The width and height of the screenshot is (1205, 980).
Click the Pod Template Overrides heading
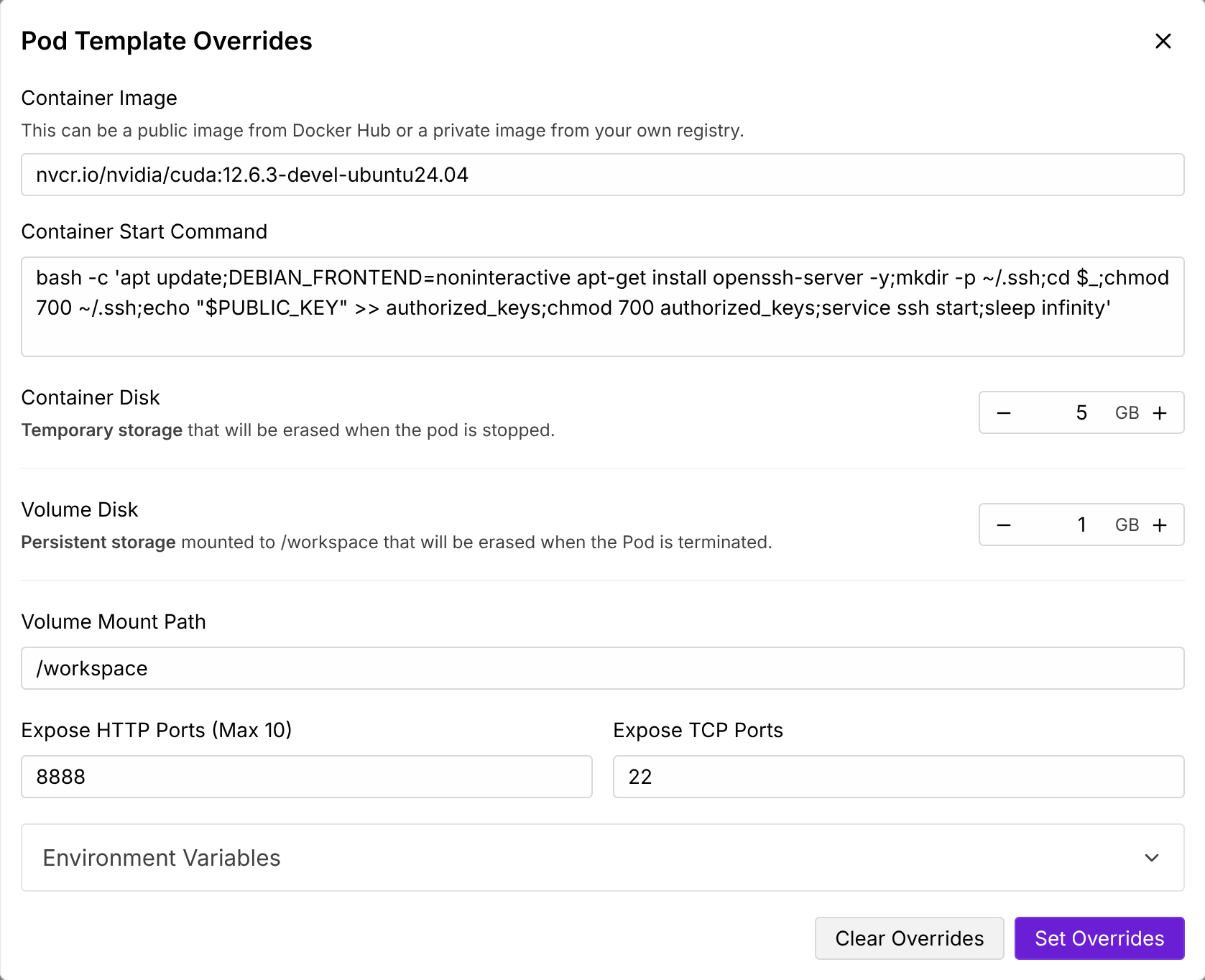click(167, 41)
